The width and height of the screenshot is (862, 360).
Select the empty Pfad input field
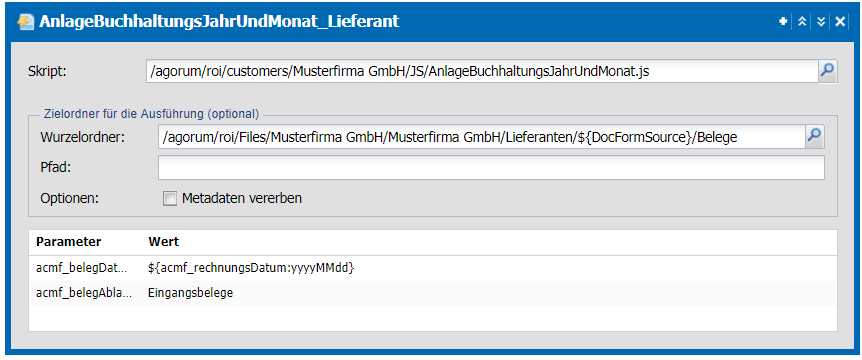[491, 168]
